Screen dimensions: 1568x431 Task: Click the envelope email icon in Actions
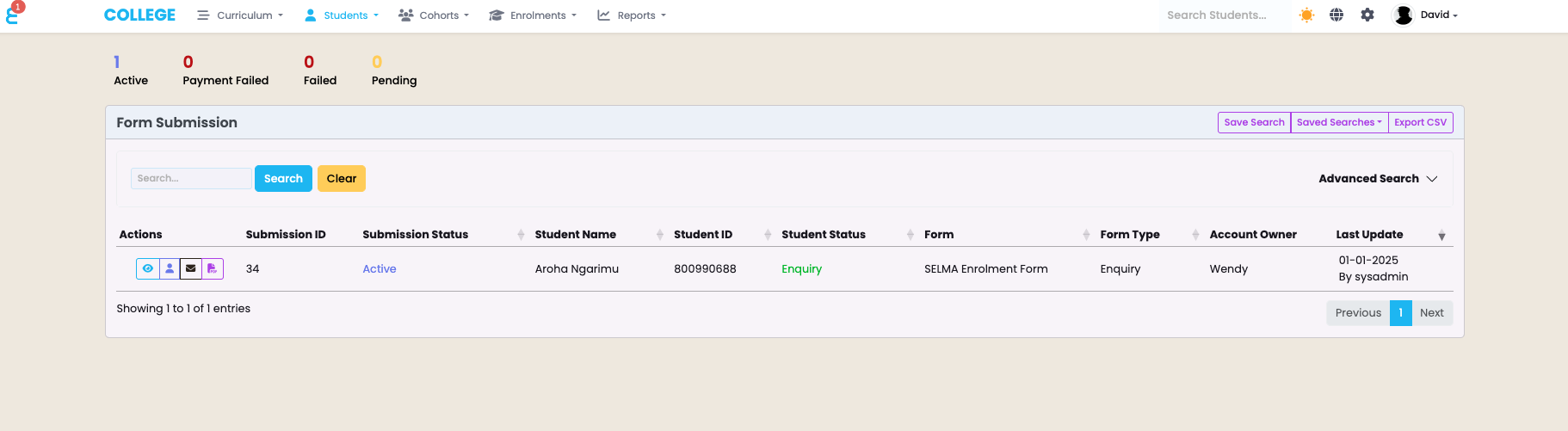point(191,268)
